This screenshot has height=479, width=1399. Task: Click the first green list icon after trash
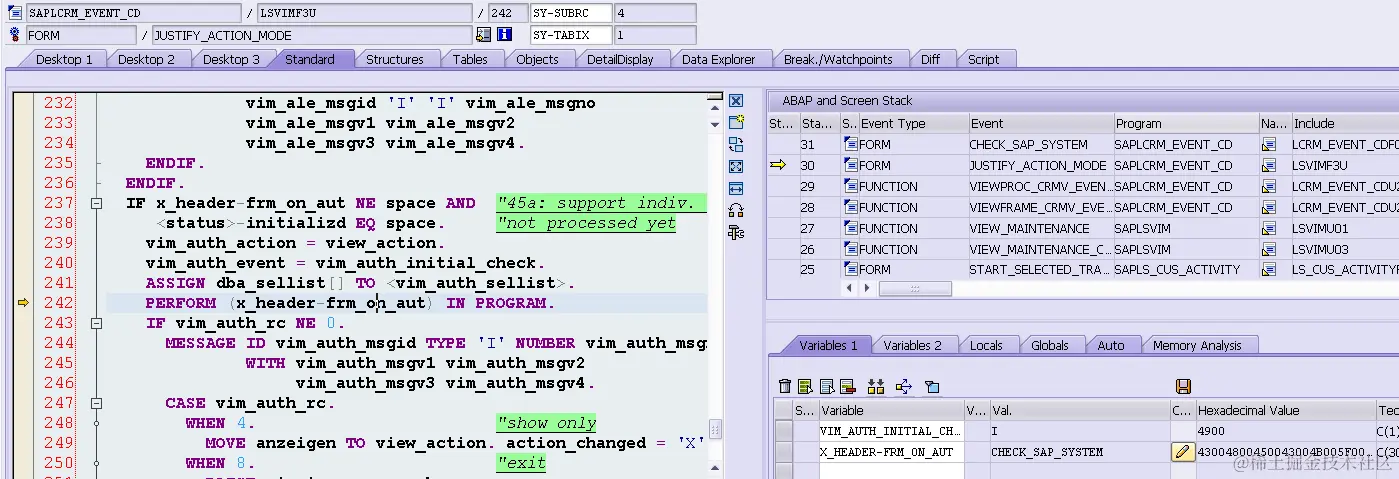805,386
